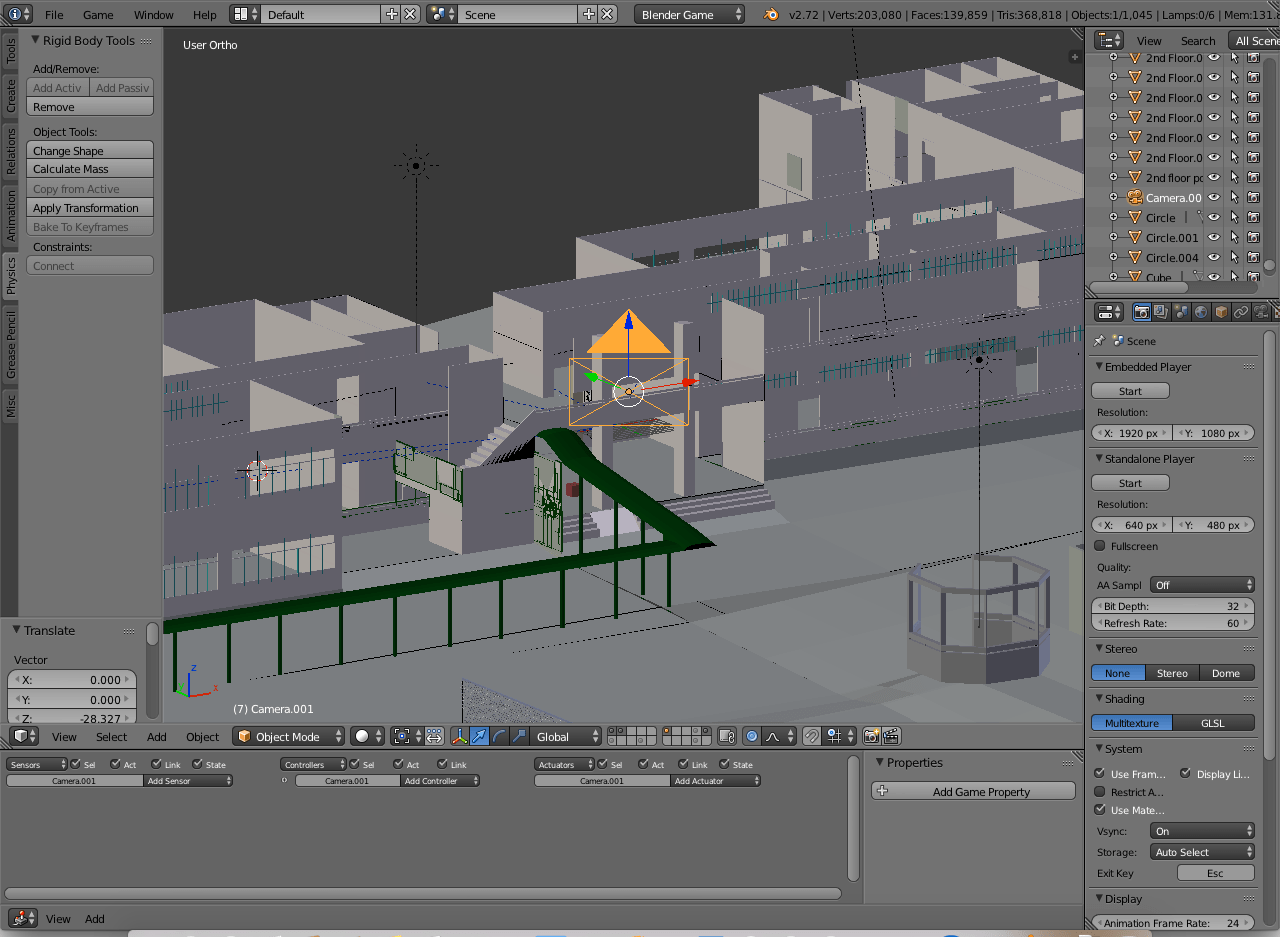
Task: Switch to the Physics tool shelf tab
Action: [x=11, y=275]
